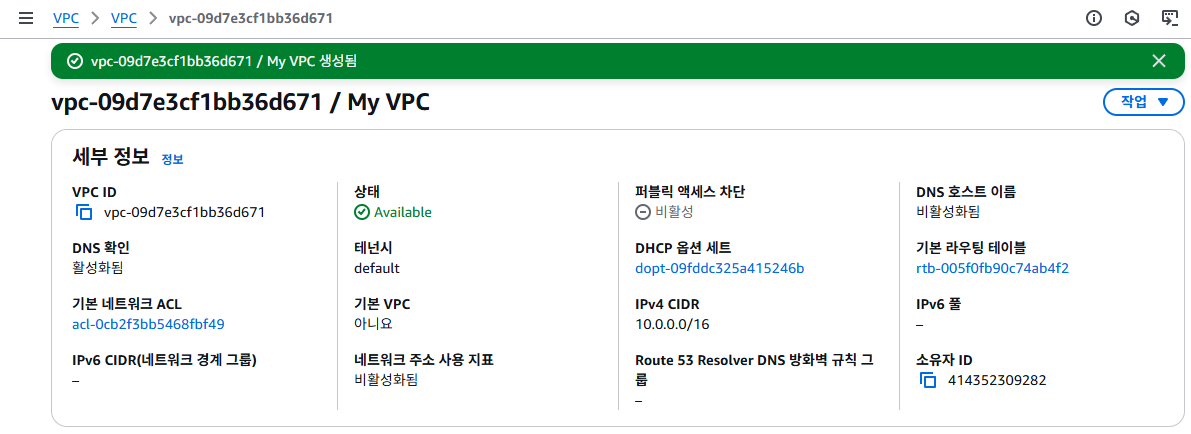
Task: Go to second VPC breadcrumb link
Action: click(x=123, y=18)
